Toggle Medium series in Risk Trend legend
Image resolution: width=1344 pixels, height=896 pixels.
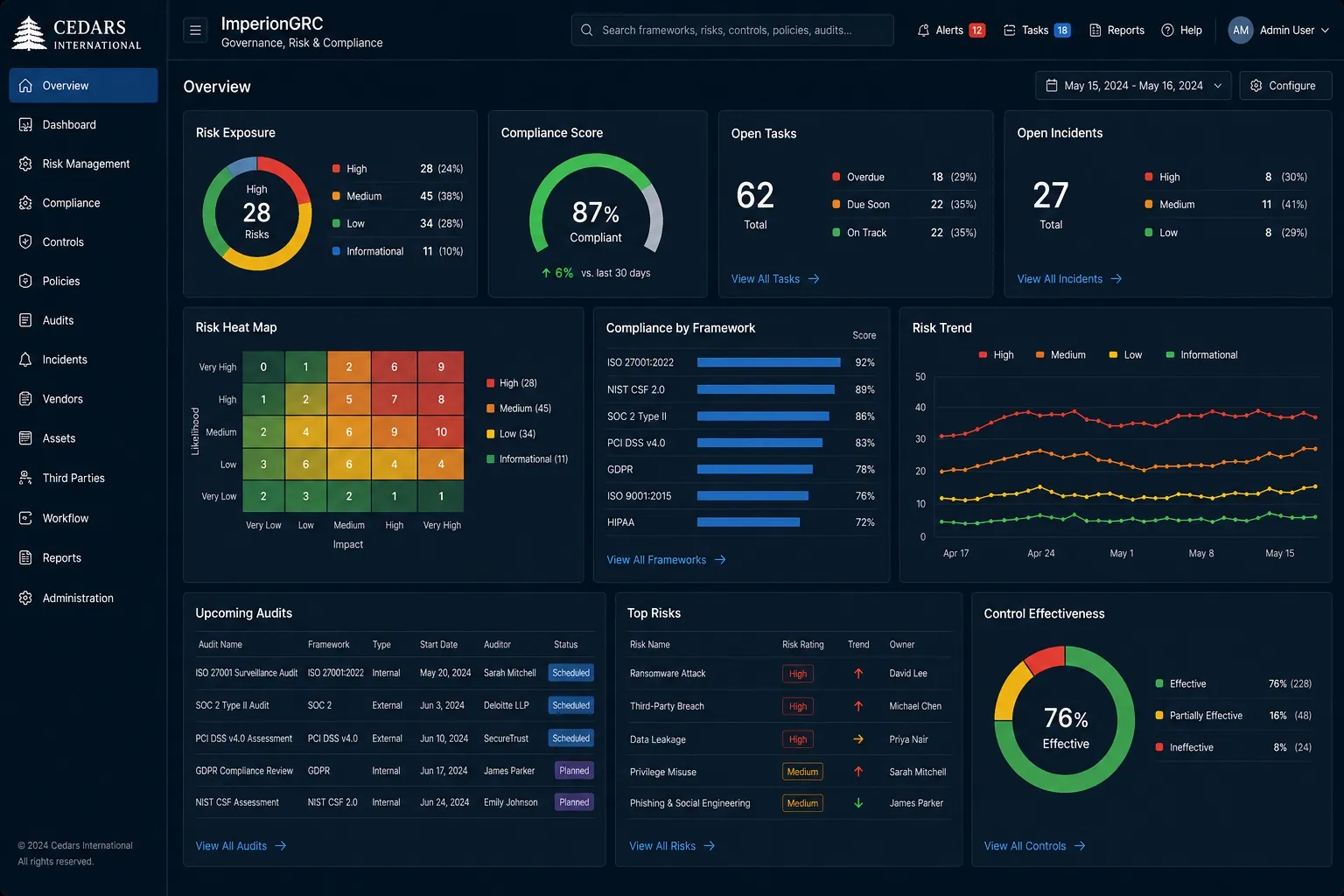[x=1060, y=354]
